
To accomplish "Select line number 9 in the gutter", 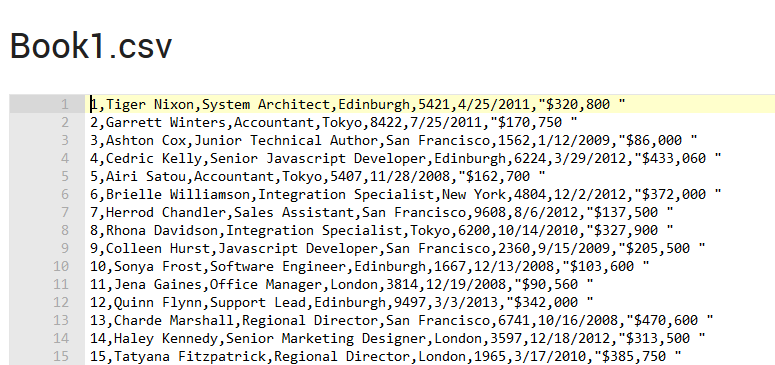I will pyautogui.click(x=64, y=248).
